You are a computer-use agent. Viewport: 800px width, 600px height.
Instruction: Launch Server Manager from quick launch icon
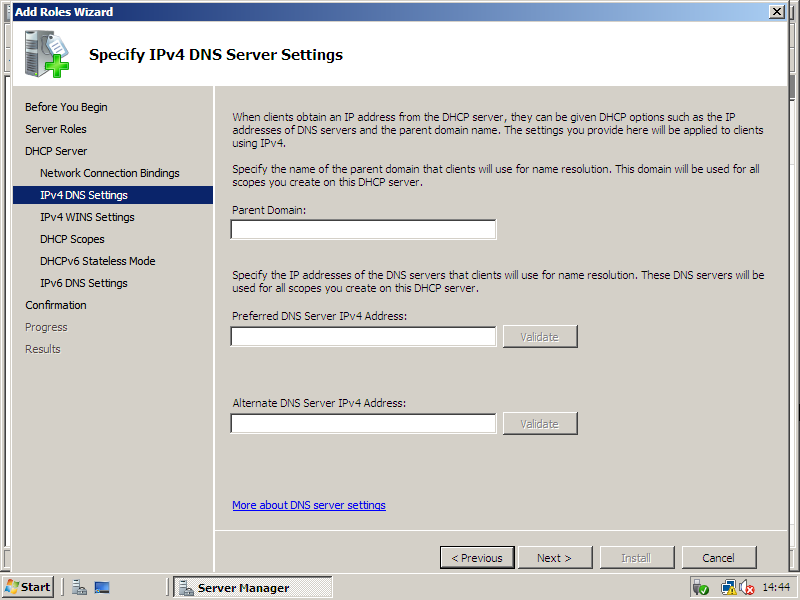(x=79, y=587)
